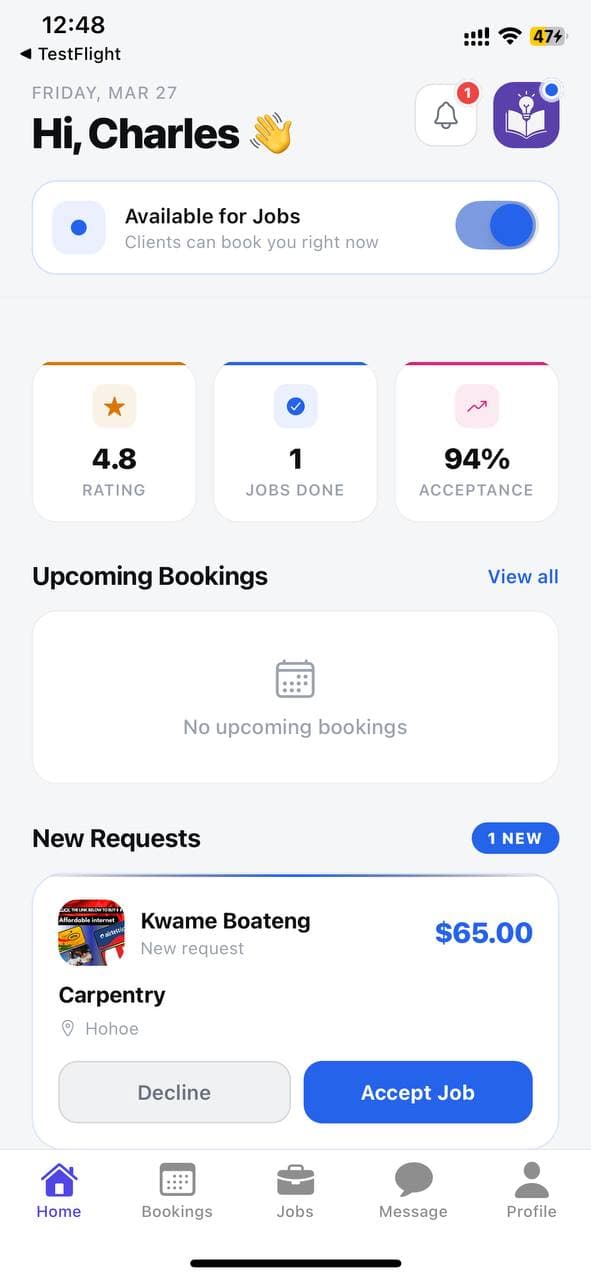Open the notification bell with badge
This screenshot has height=1280, width=591.
pyautogui.click(x=446, y=114)
